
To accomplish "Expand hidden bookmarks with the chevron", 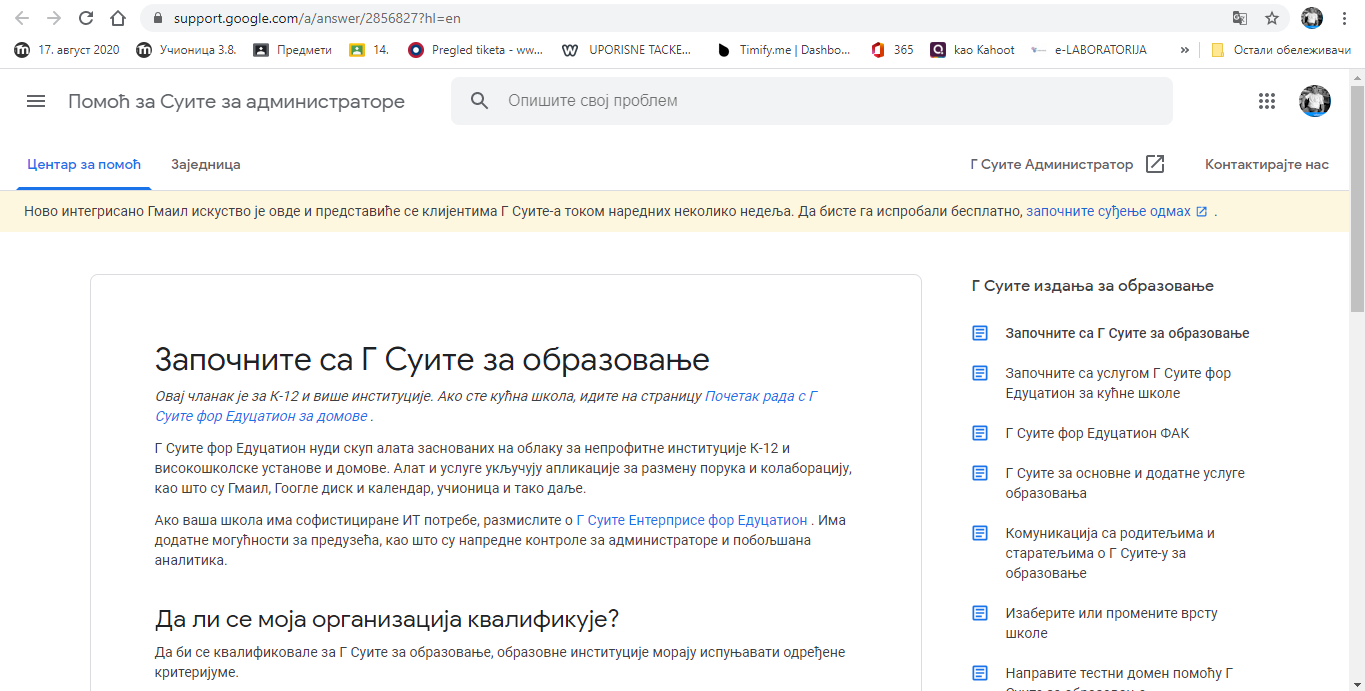I will click(x=1185, y=49).
